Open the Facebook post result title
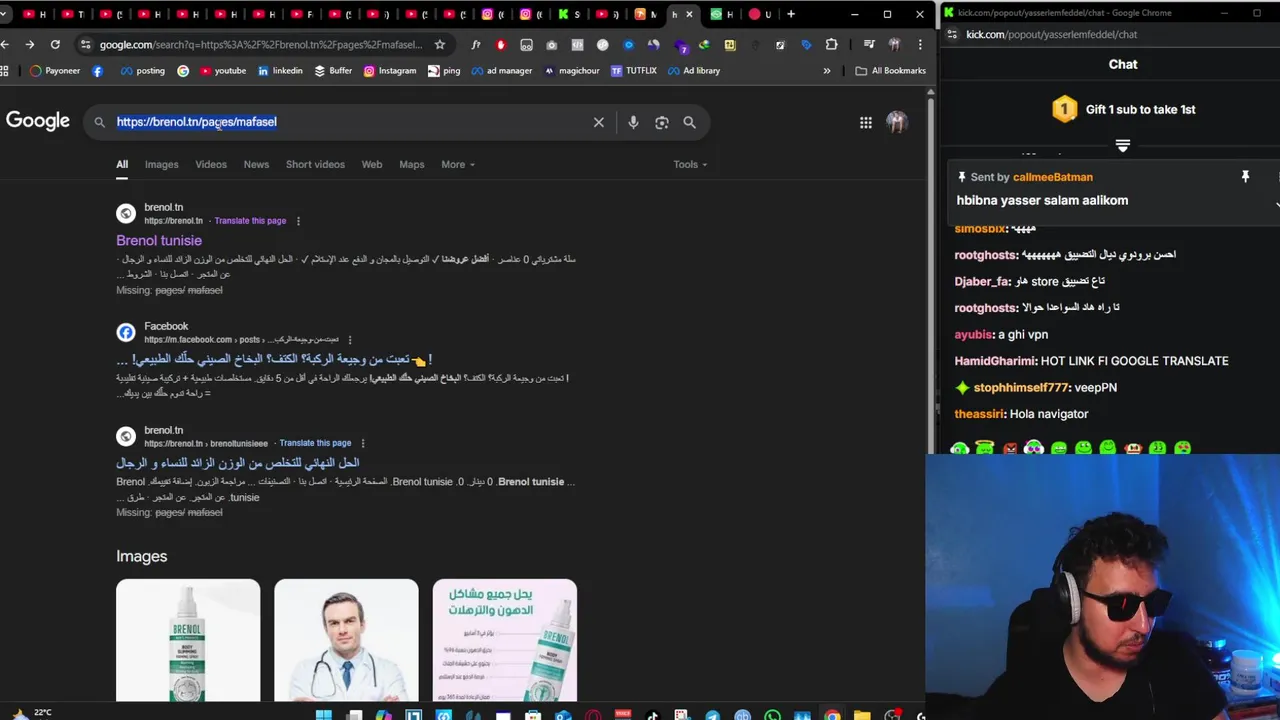This screenshot has width=1280, height=720. (274, 359)
